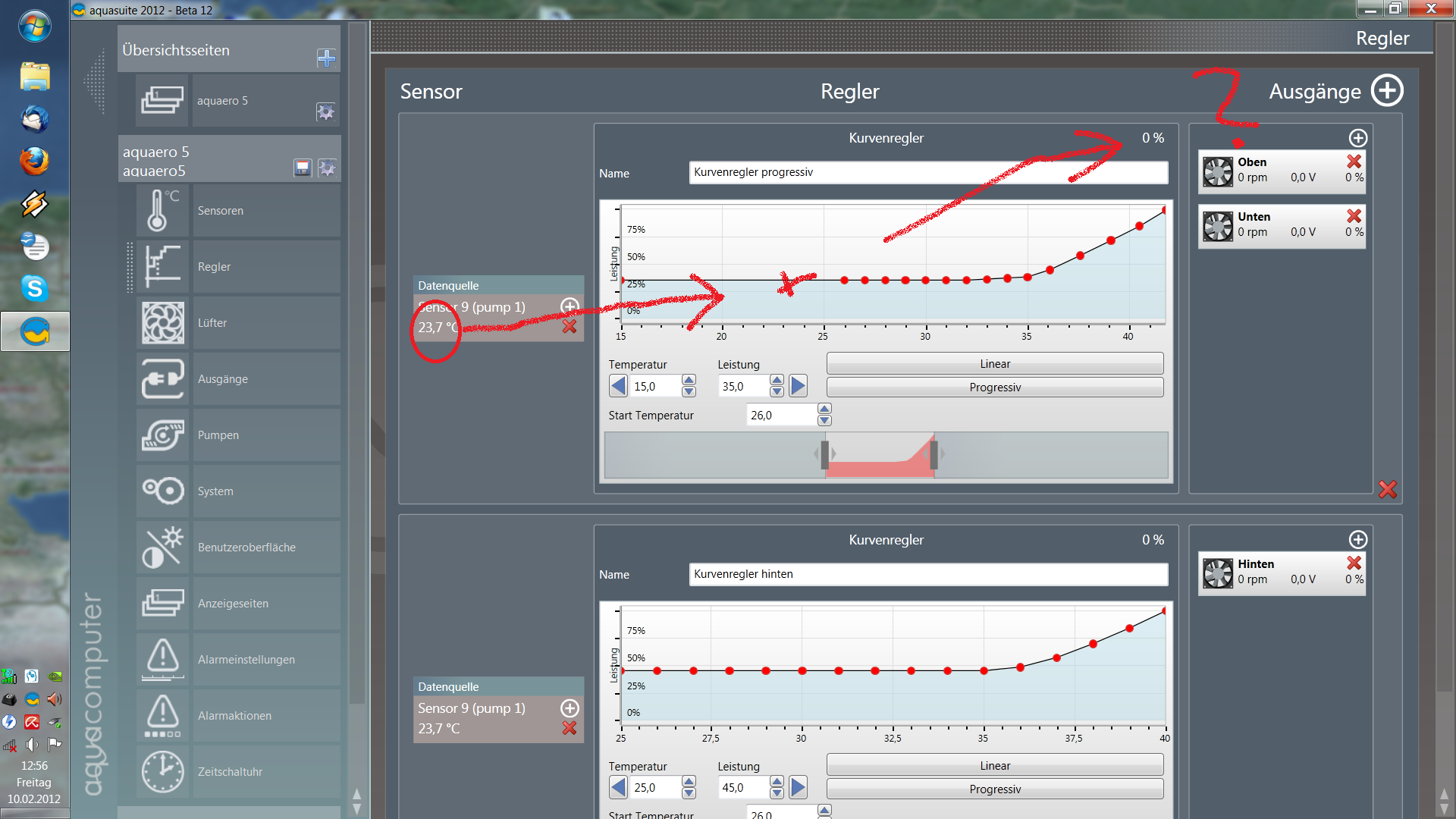Decrease the Temperatur 15,0 spinner value

click(689, 392)
